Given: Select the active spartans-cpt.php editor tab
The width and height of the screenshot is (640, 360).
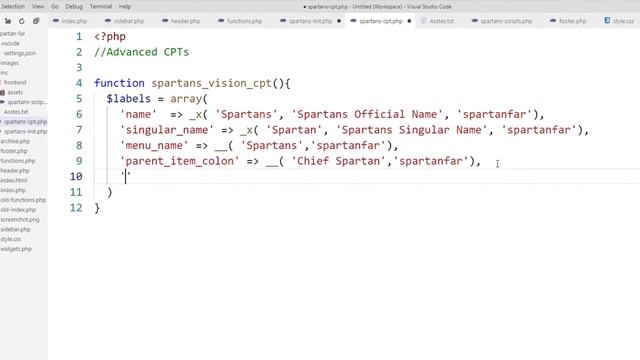Looking at the screenshot, I should tap(380, 21).
